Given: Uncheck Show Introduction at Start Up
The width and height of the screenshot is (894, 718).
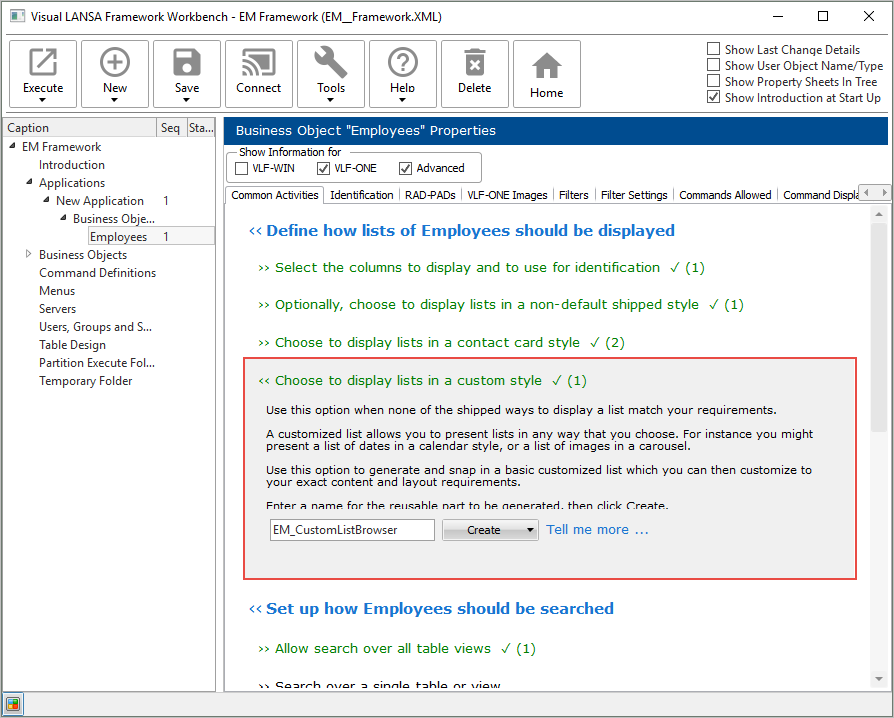Looking at the screenshot, I should [713, 97].
